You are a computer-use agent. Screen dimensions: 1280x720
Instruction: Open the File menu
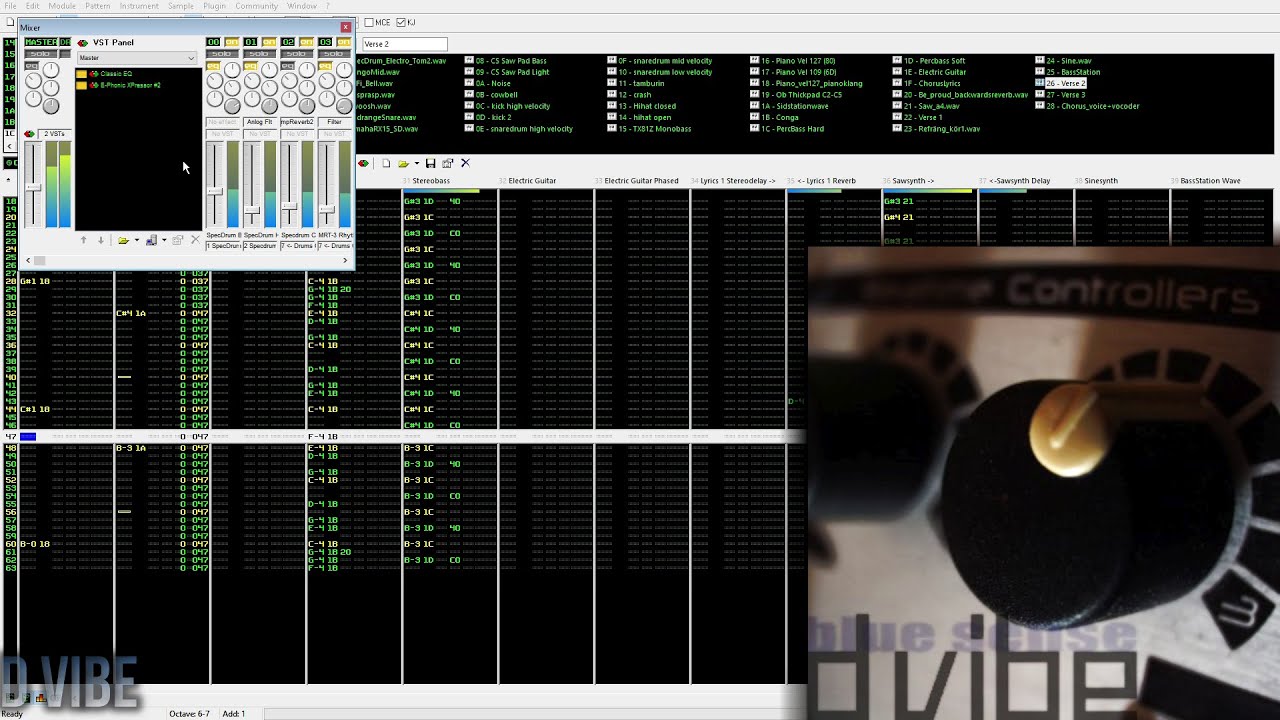tap(10, 6)
